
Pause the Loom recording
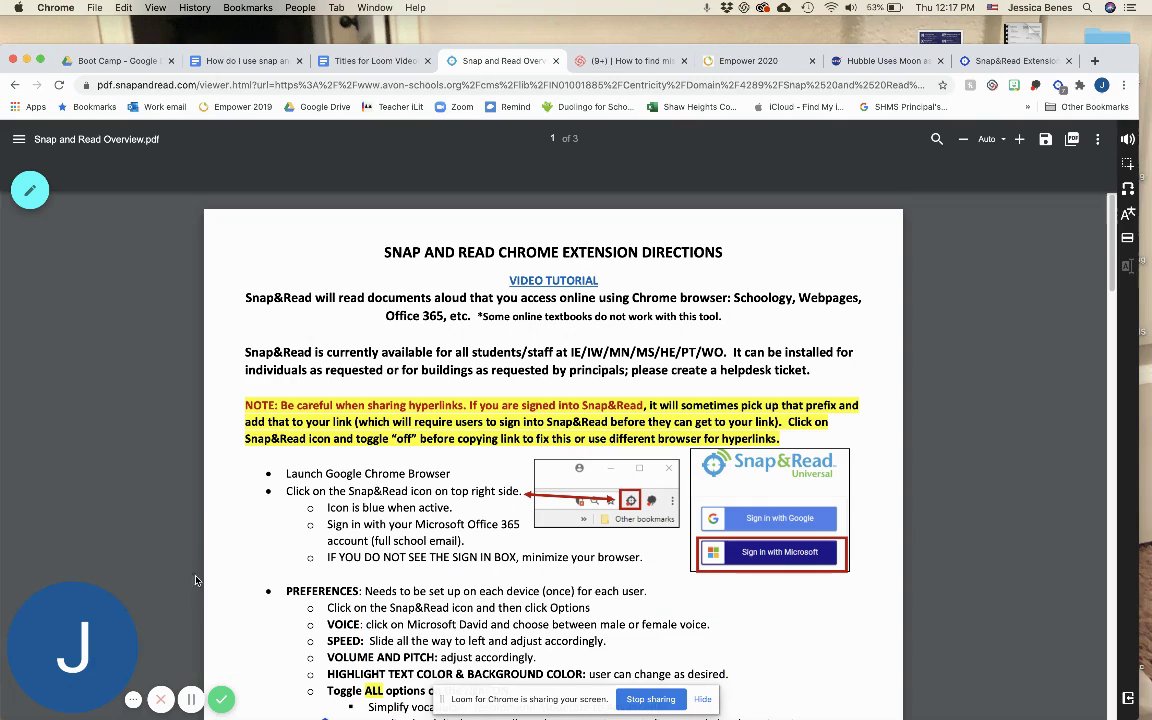[x=190, y=699]
